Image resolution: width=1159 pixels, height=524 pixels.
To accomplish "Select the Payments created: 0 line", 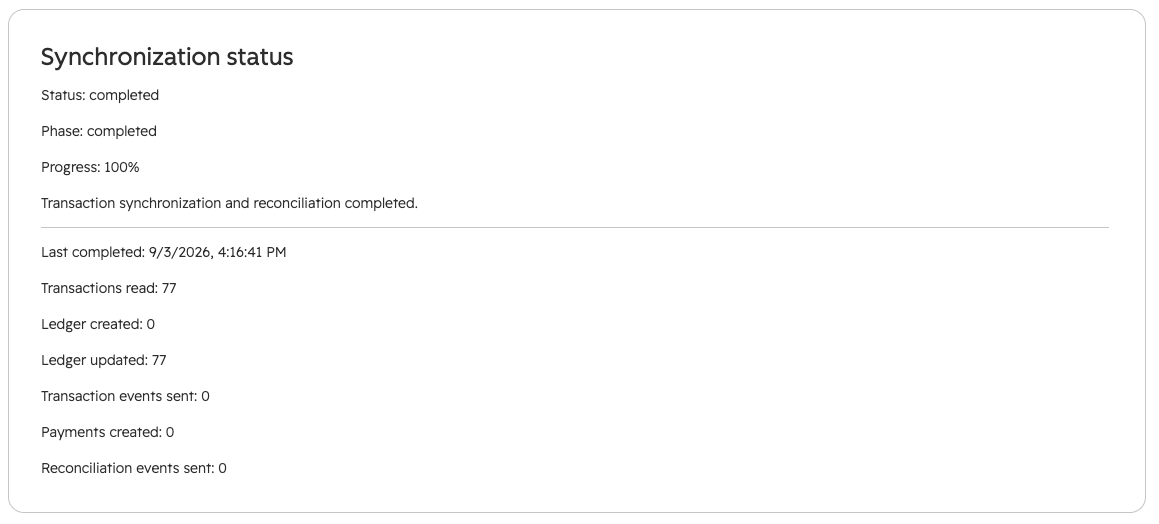I will point(107,432).
